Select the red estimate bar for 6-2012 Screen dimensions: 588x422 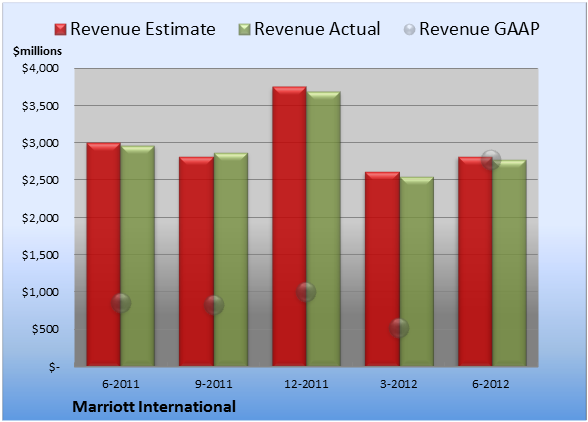pos(475,261)
